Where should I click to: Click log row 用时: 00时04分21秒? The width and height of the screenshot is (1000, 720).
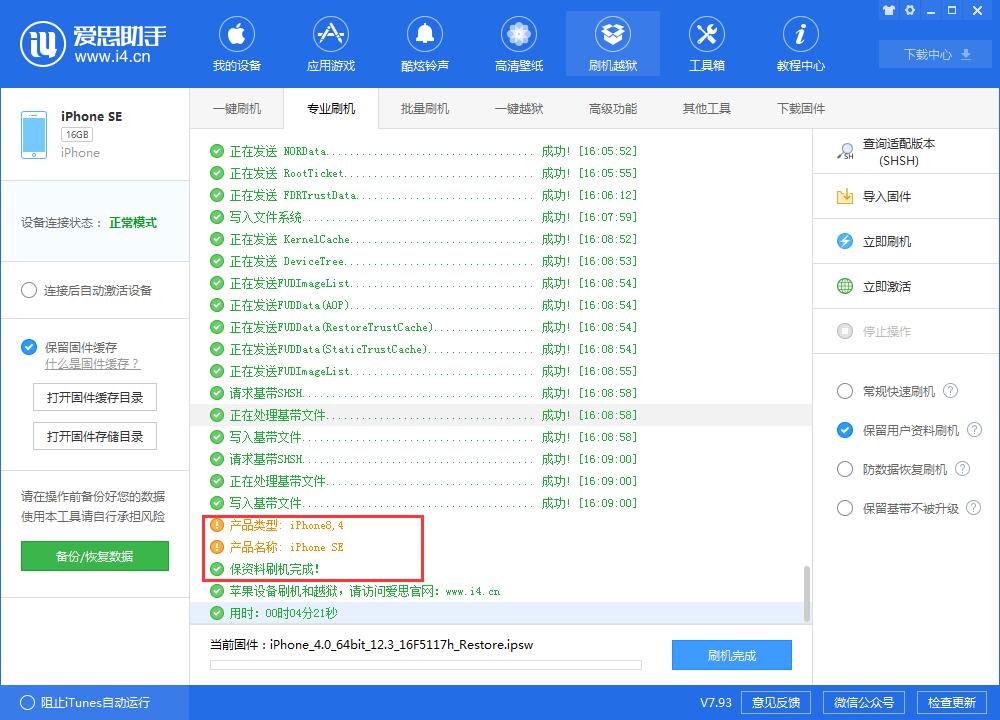[x=501, y=613]
